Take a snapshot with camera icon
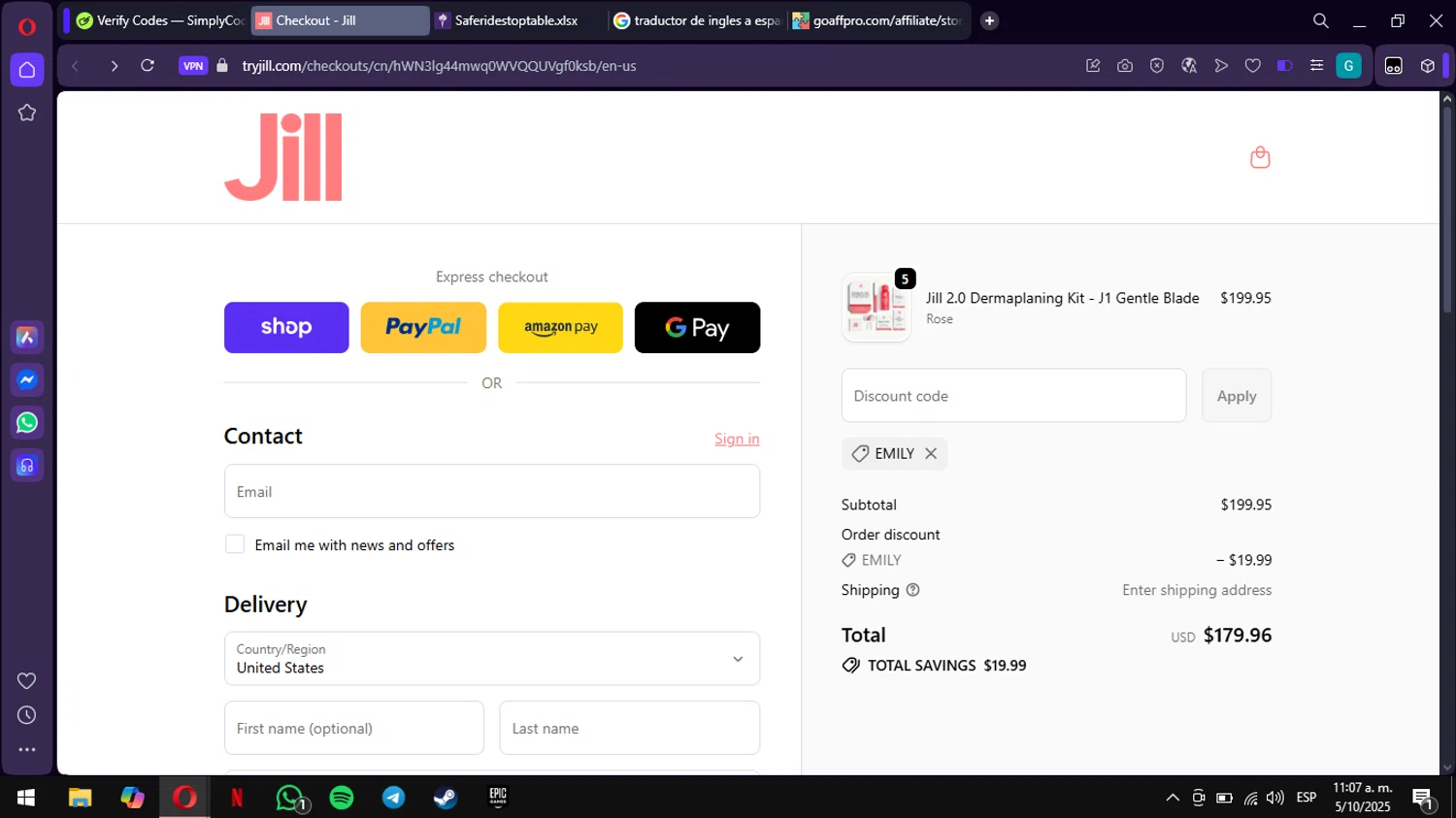 point(1125,66)
